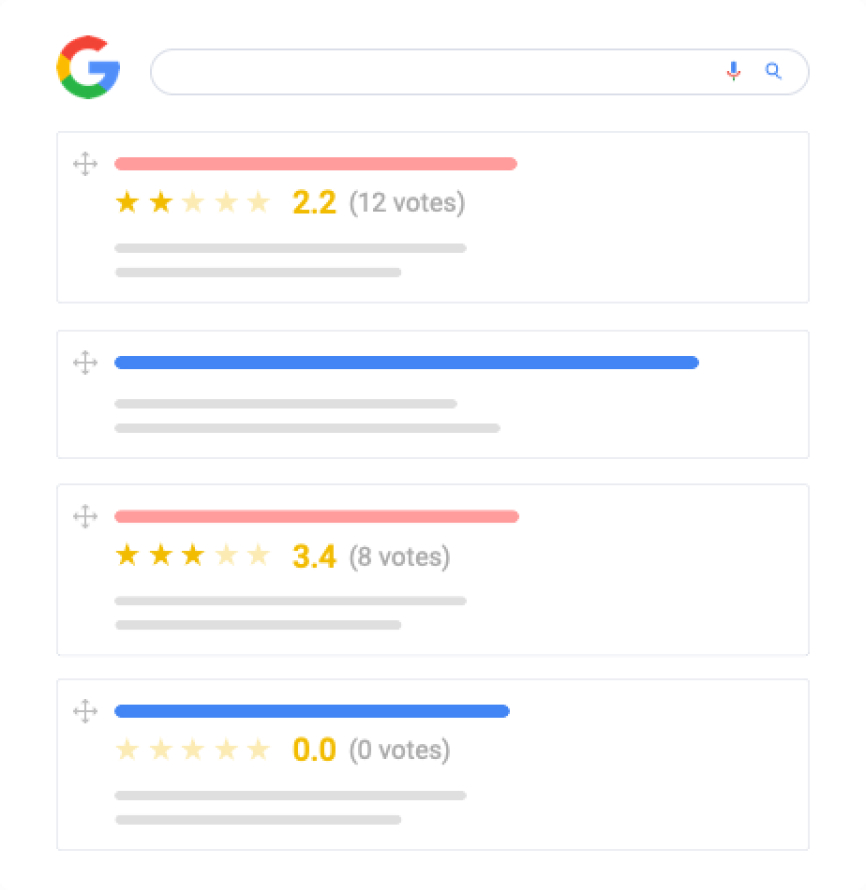Click the move handle on second result
Image resolution: width=866 pixels, height=890 pixels.
pyautogui.click(x=85, y=363)
